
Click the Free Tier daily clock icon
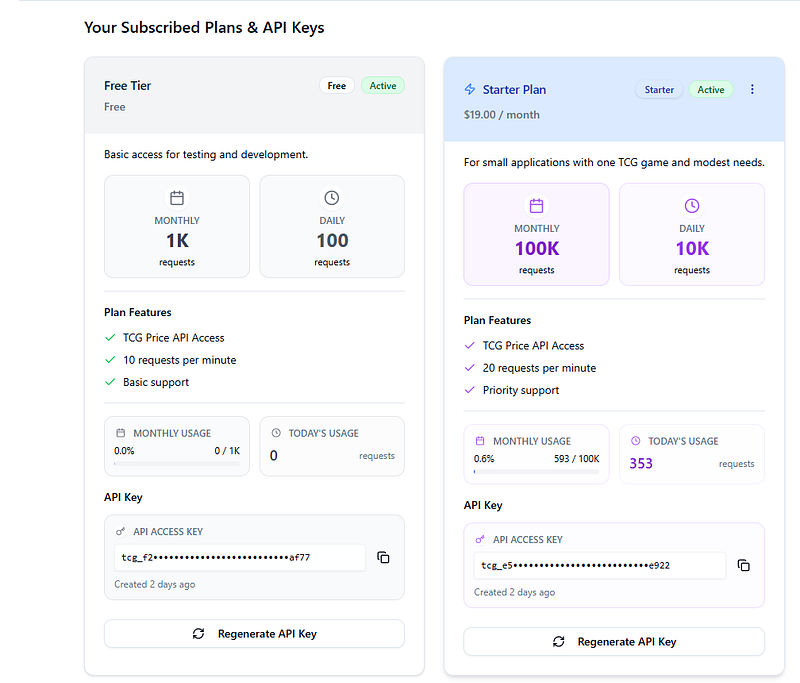coord(332,197)
